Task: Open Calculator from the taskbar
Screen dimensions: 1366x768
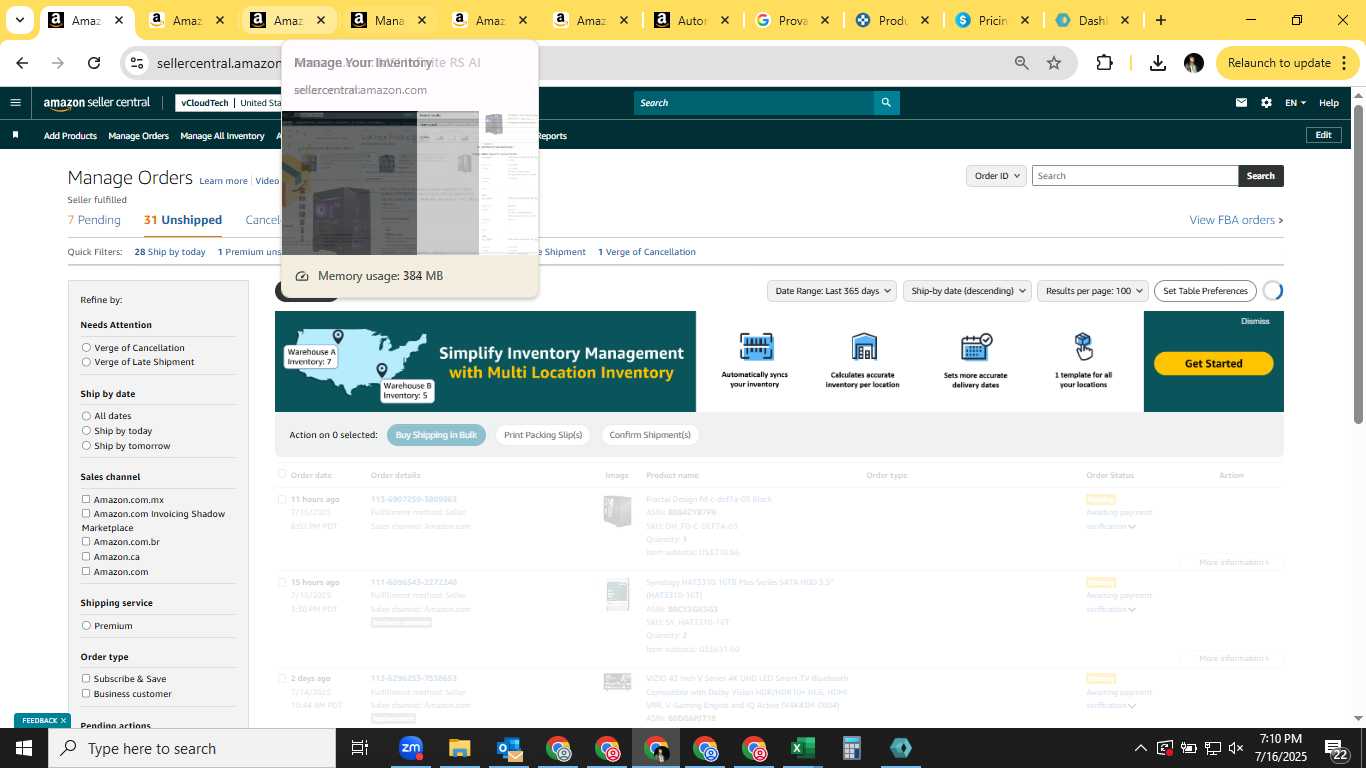Action: [x=852, y=748]
